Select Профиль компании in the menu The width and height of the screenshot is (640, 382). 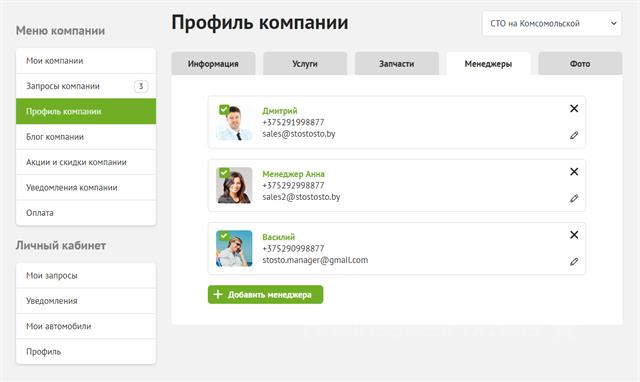(x=86, y=111)
